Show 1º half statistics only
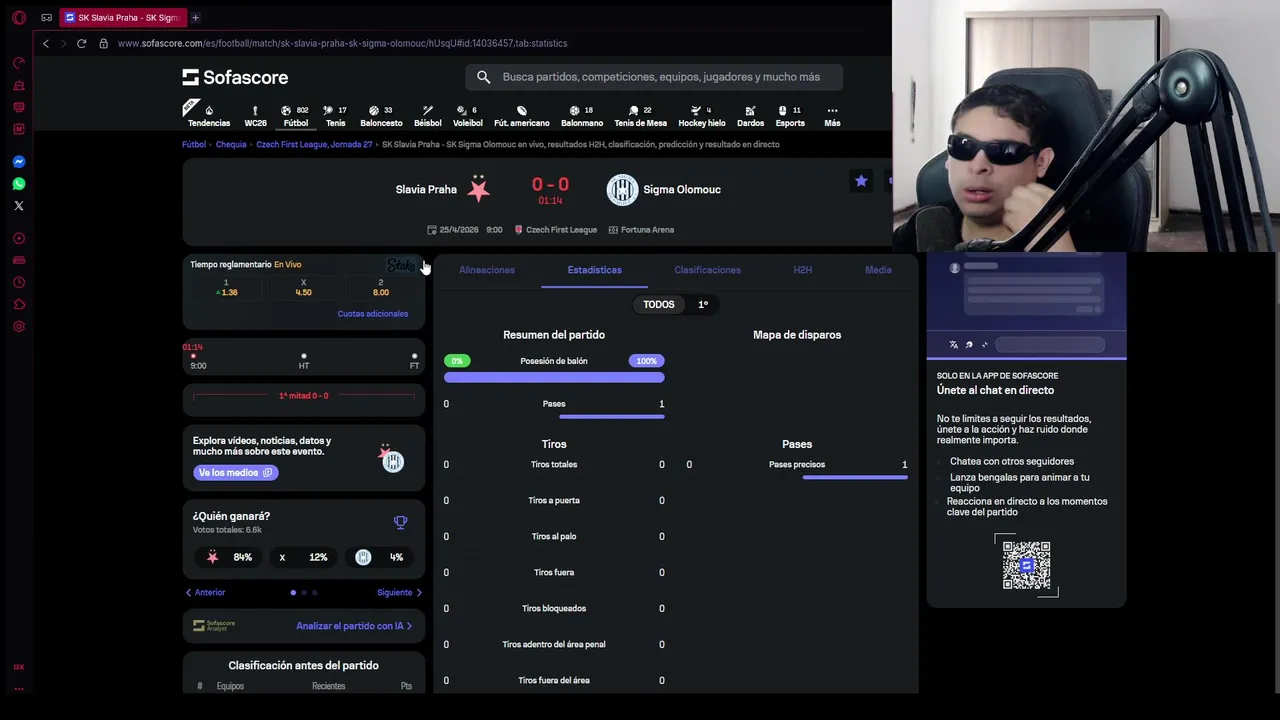Screen dimensions: 1280x720 tap(703, 304)
